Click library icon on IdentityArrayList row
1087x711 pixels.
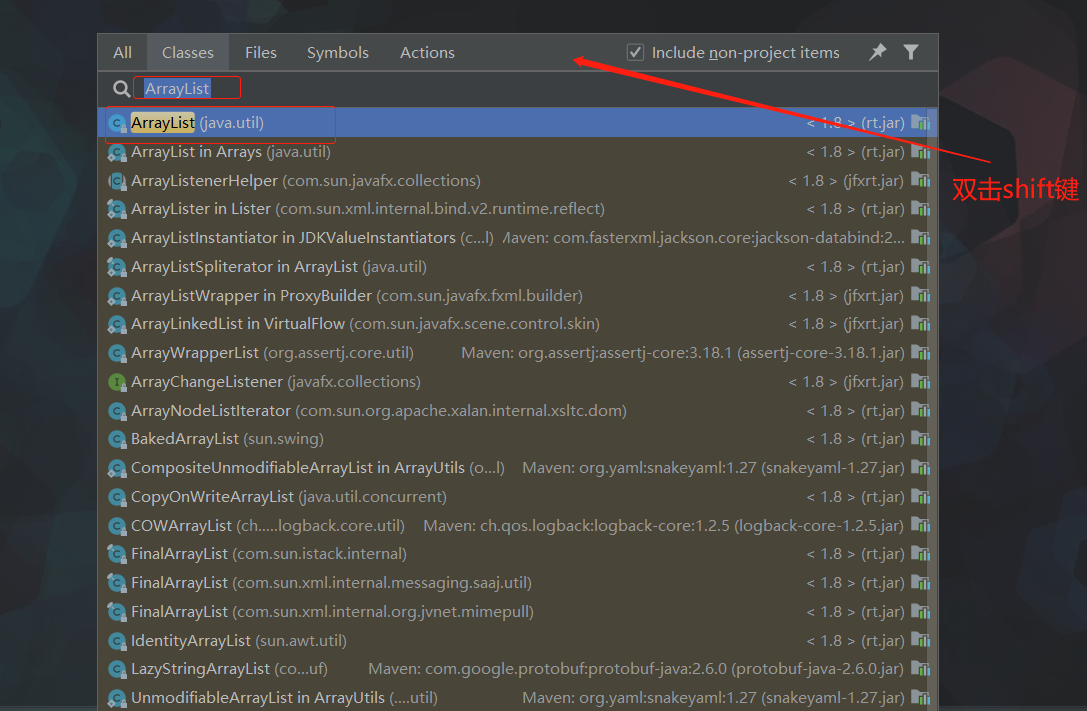(x=920, y=640)
